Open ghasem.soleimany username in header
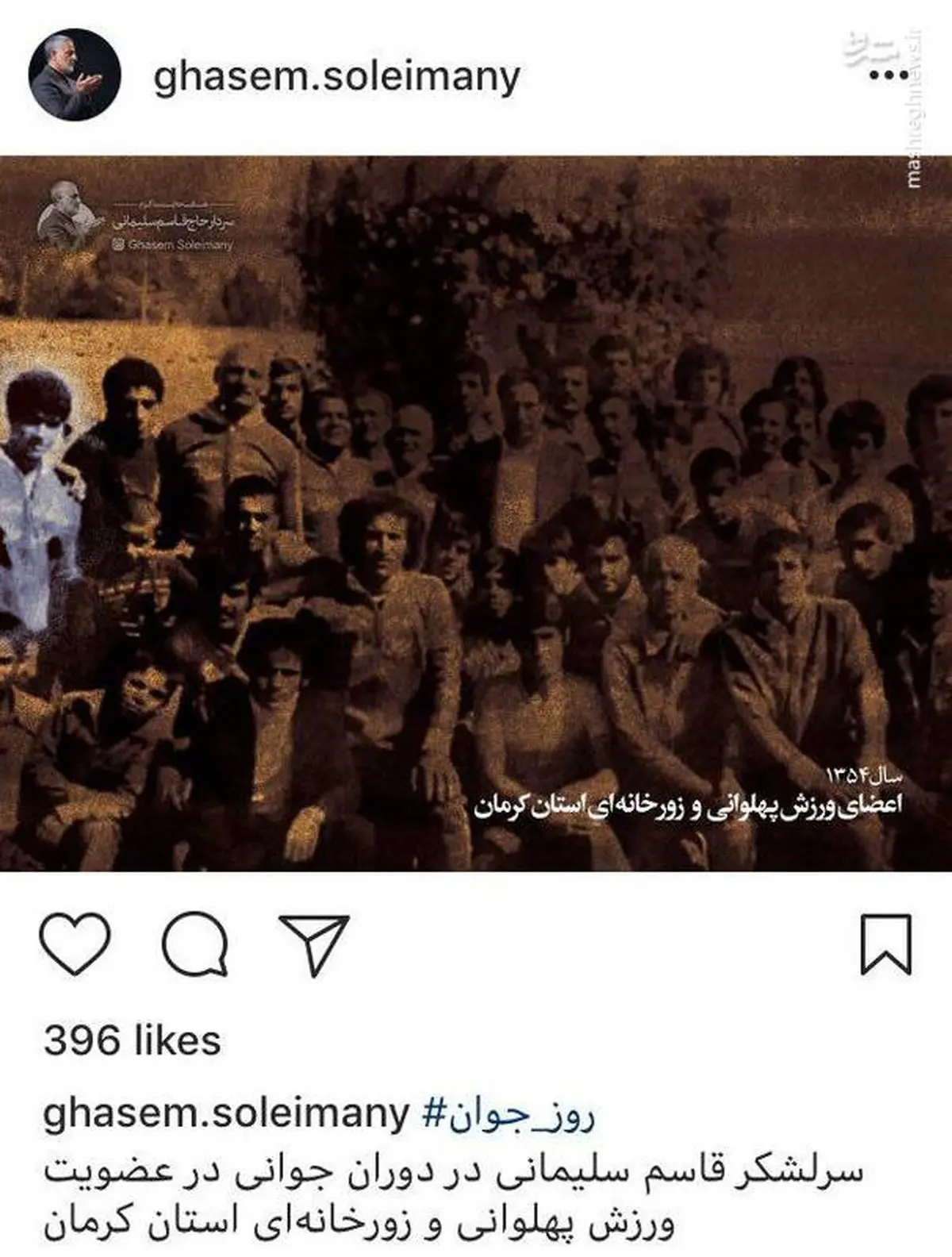The width and height of the screenshot is (952, 1257). [336, 78]
